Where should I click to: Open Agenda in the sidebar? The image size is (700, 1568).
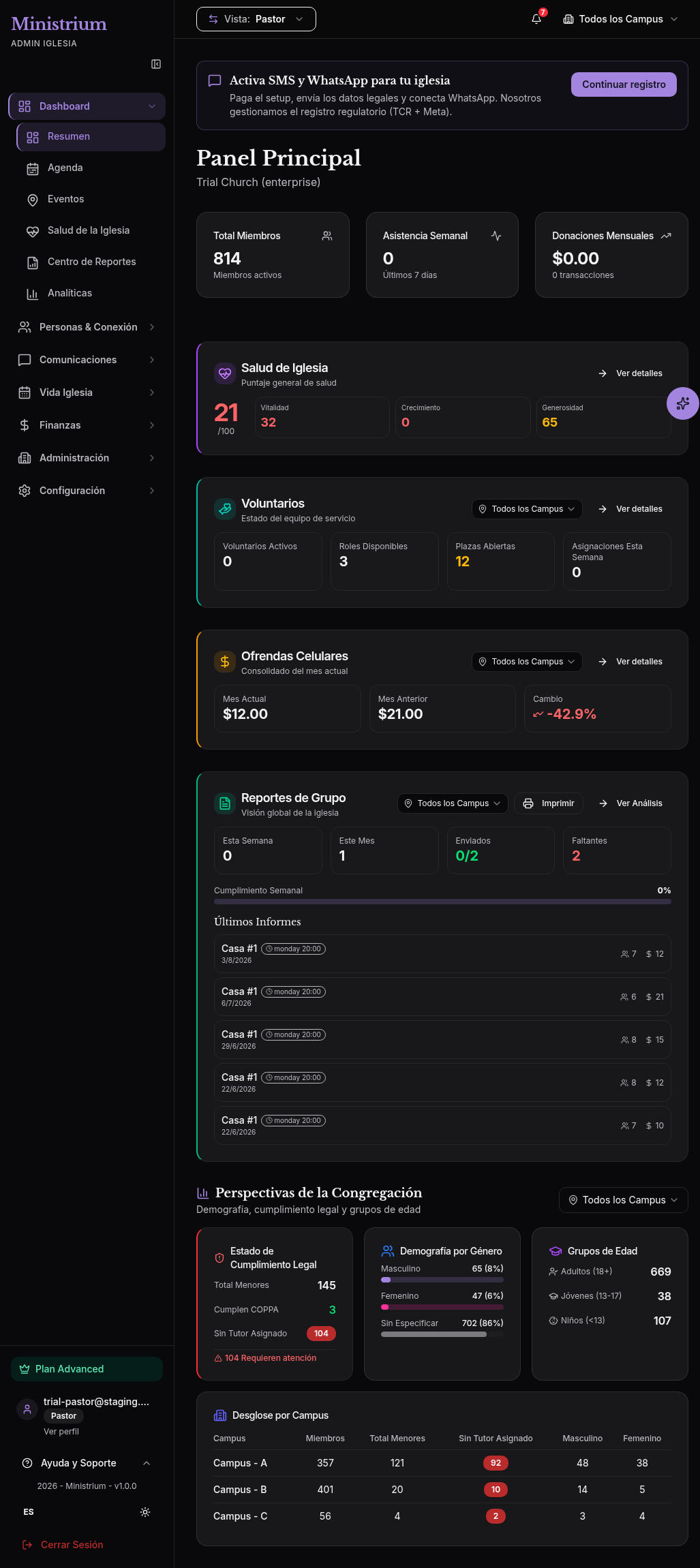coord(91,168)
